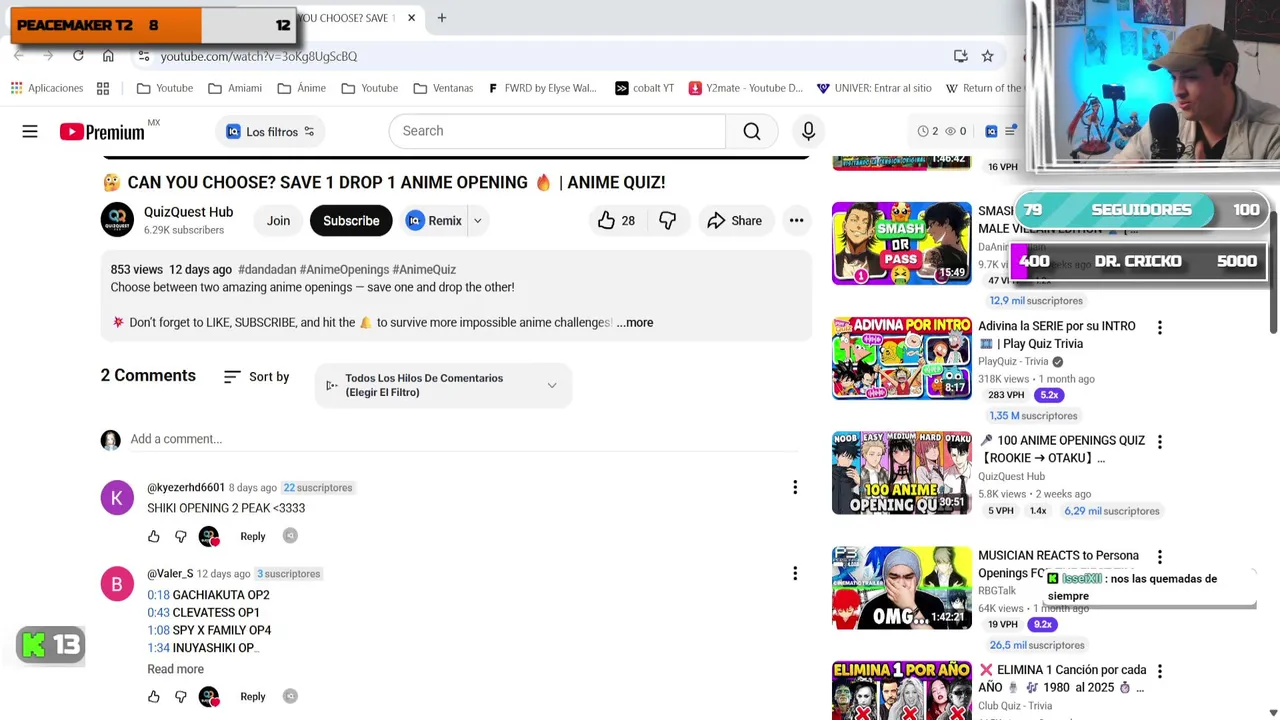Bookmark this page with the star
Screen dimensions: 1280x720
(987, 56)
